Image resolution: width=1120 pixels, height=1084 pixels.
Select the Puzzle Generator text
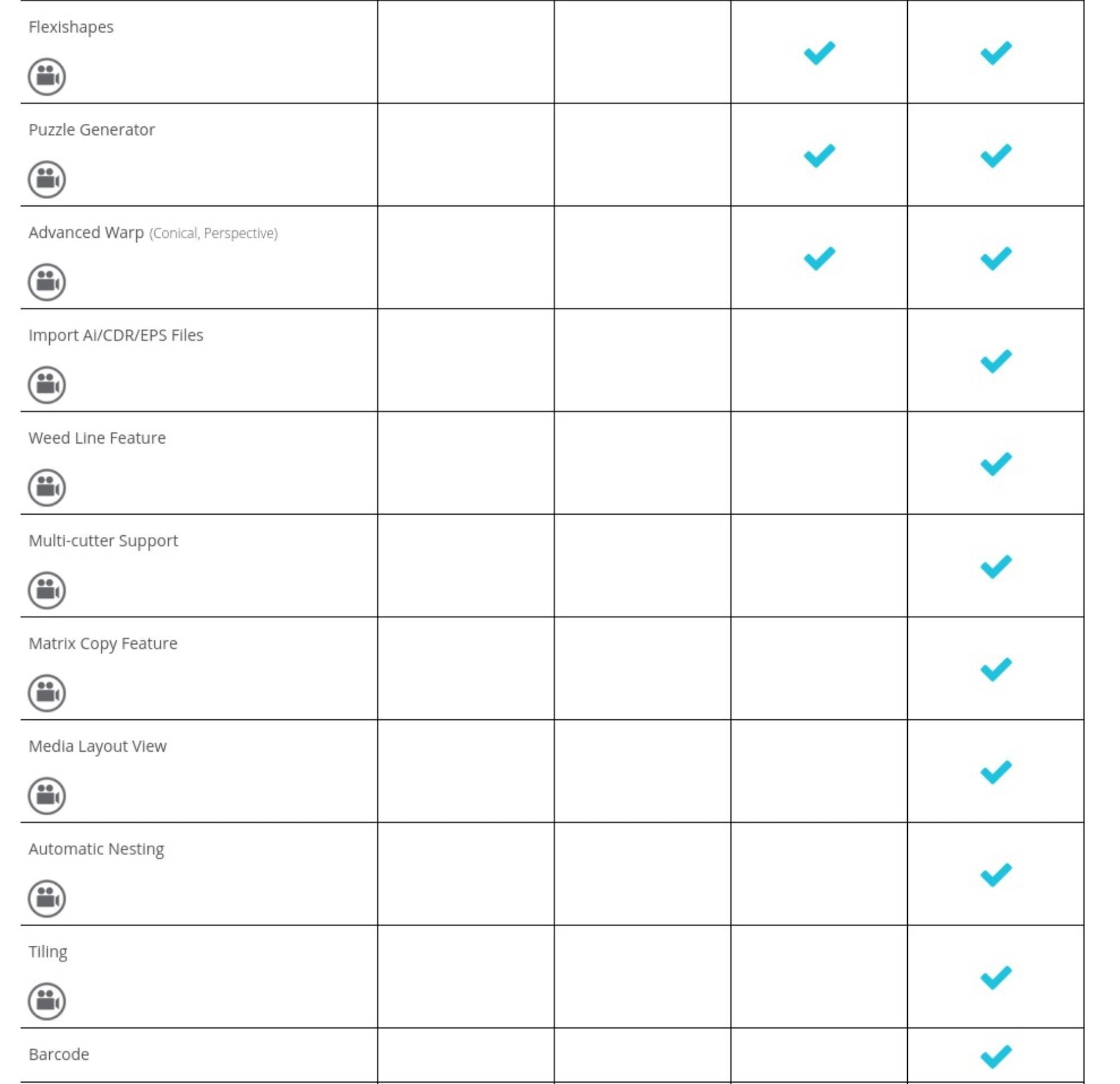[x=91, y=130]
